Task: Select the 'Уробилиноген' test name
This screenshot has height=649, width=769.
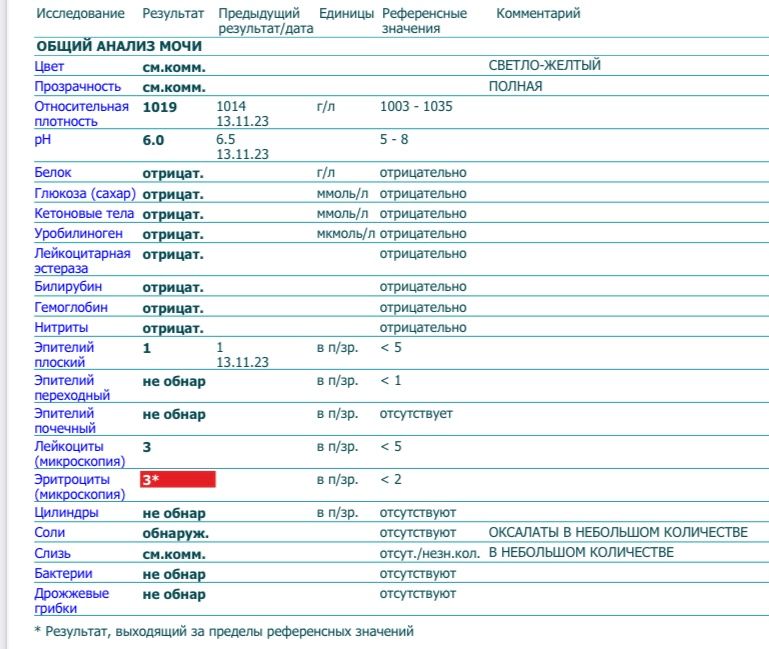Action: [x=78, y=234]
